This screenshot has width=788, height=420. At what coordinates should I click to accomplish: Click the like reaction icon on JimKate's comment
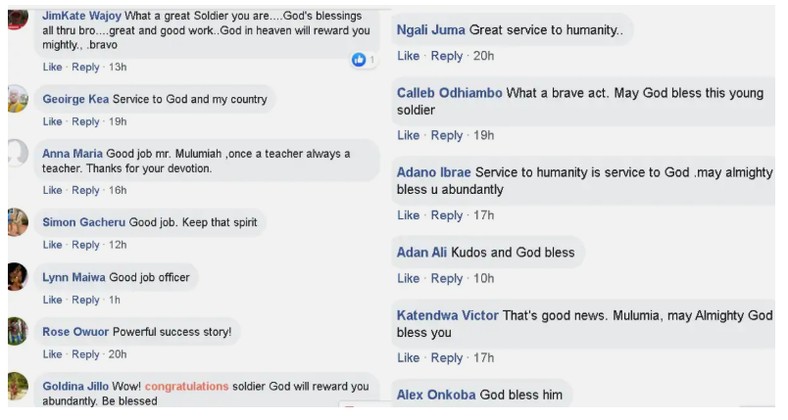point(358,61)
